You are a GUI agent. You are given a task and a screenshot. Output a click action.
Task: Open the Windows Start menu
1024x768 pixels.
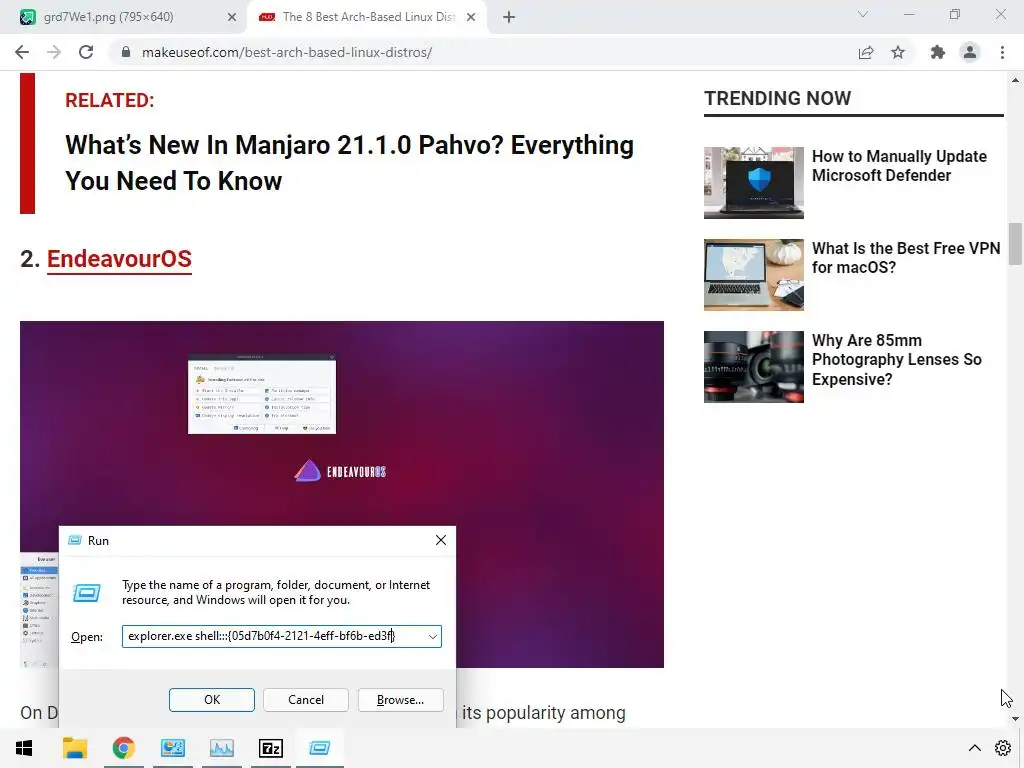point(24,748)
